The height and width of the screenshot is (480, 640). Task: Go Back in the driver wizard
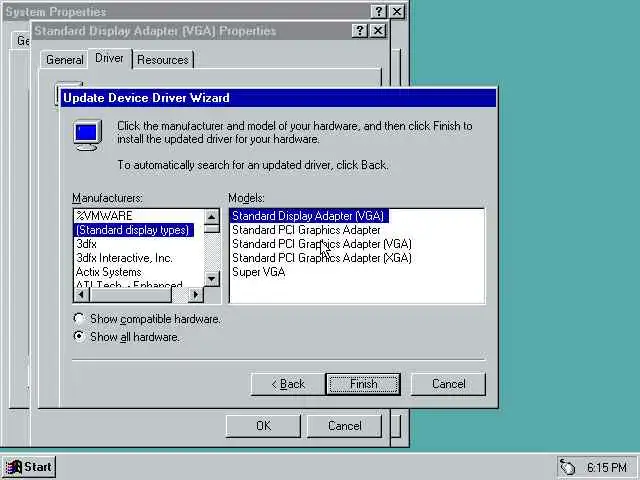tap(288, 384)
